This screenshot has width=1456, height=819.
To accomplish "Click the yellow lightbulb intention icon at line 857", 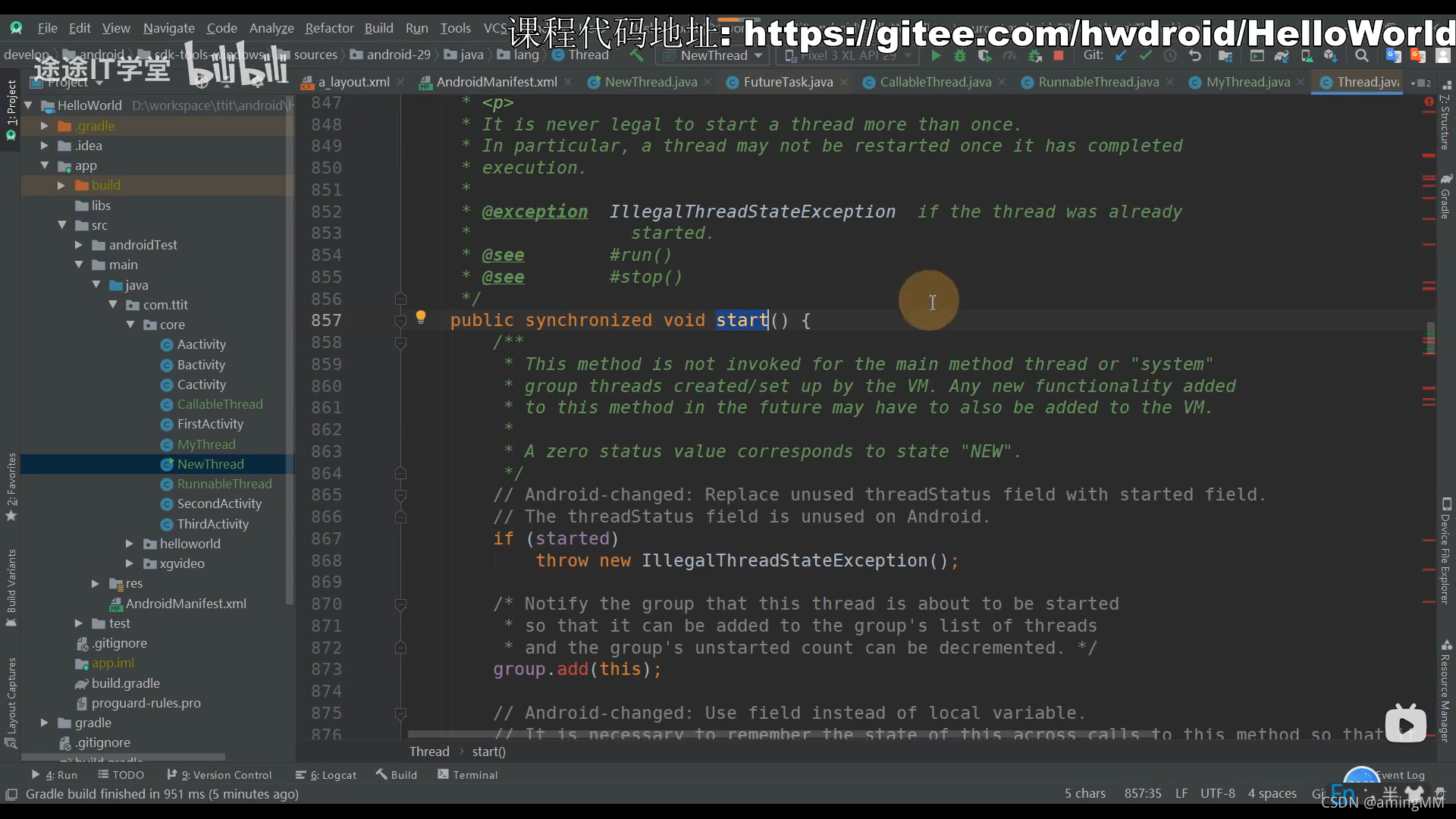I will tap(421, 318).
